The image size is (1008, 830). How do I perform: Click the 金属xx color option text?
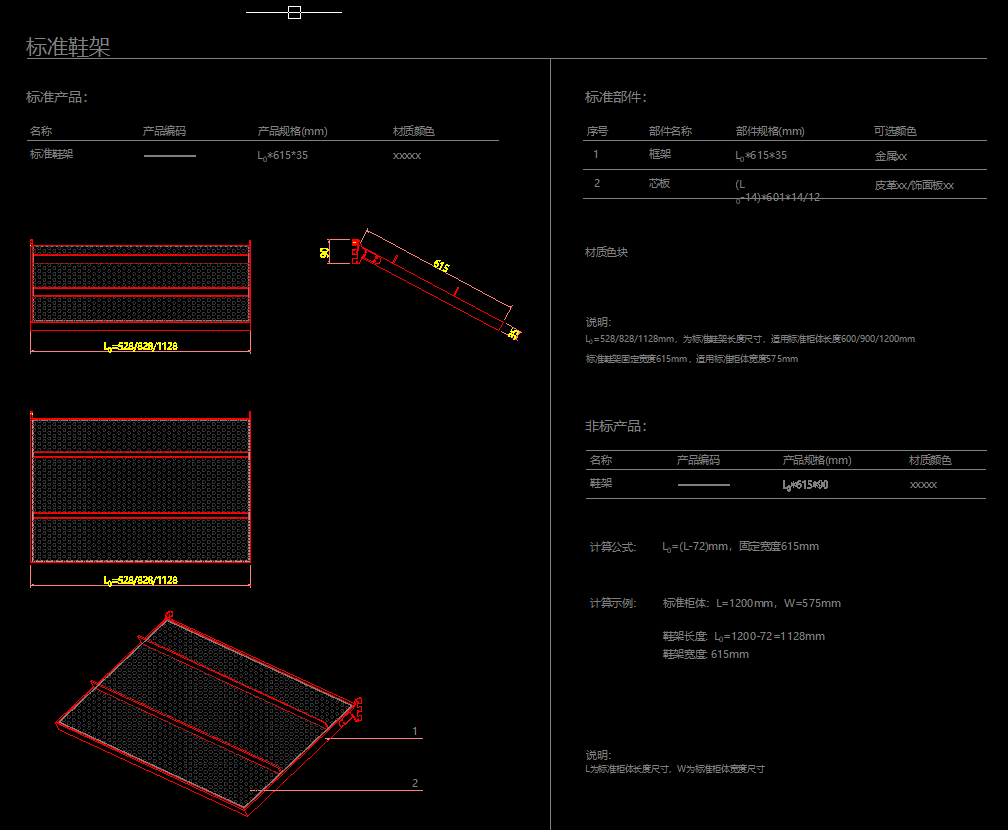coord(890,156)
